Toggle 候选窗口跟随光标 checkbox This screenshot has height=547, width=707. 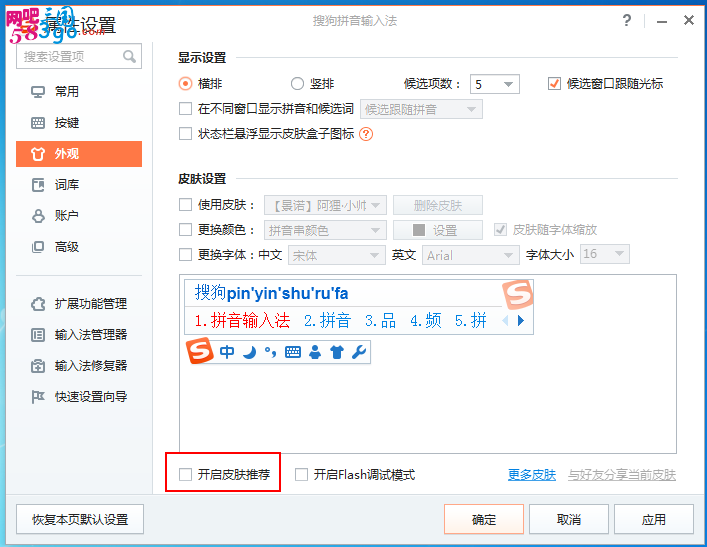coord(554,84)
